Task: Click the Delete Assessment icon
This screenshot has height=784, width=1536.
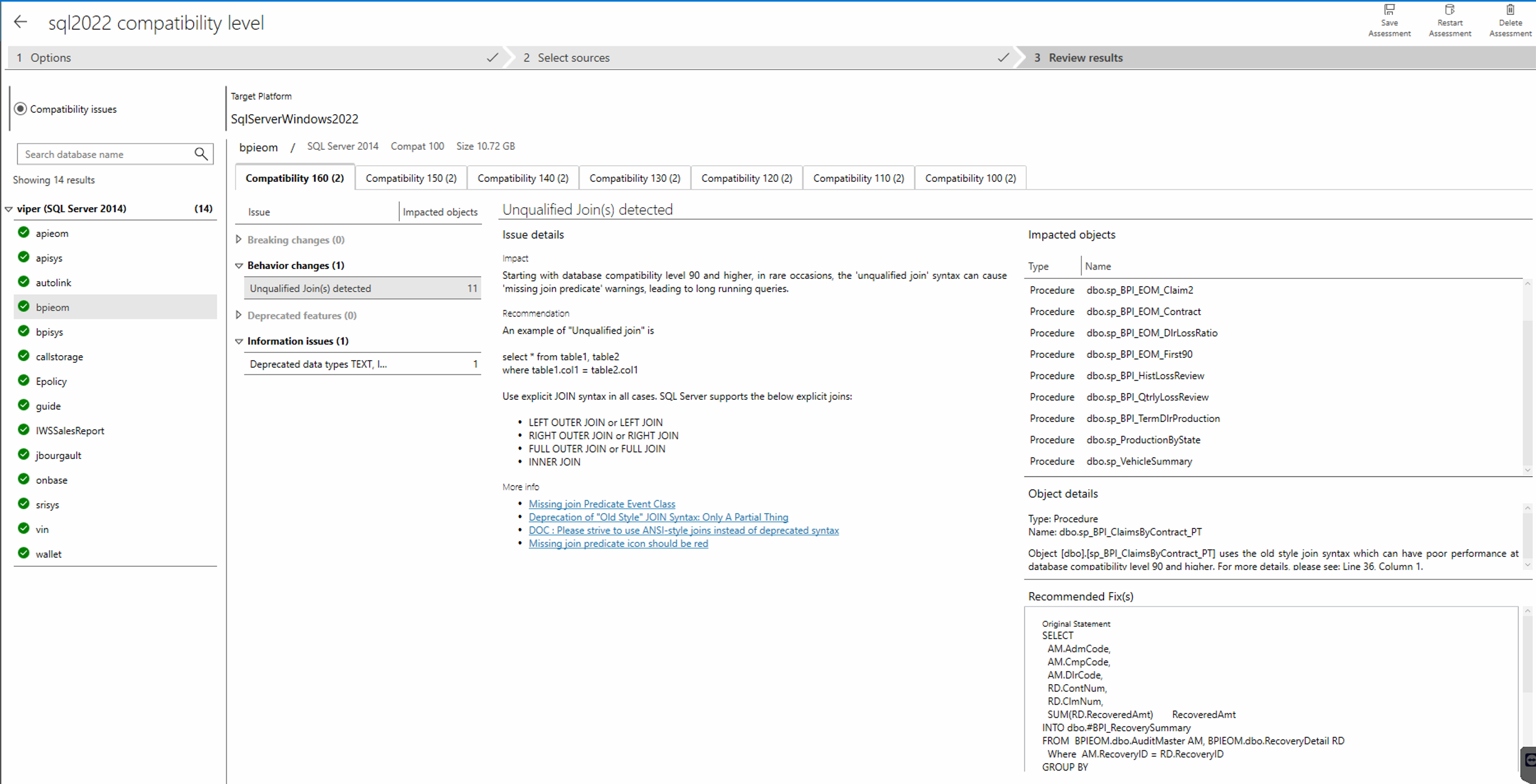Action: [x=1510, y=9]
